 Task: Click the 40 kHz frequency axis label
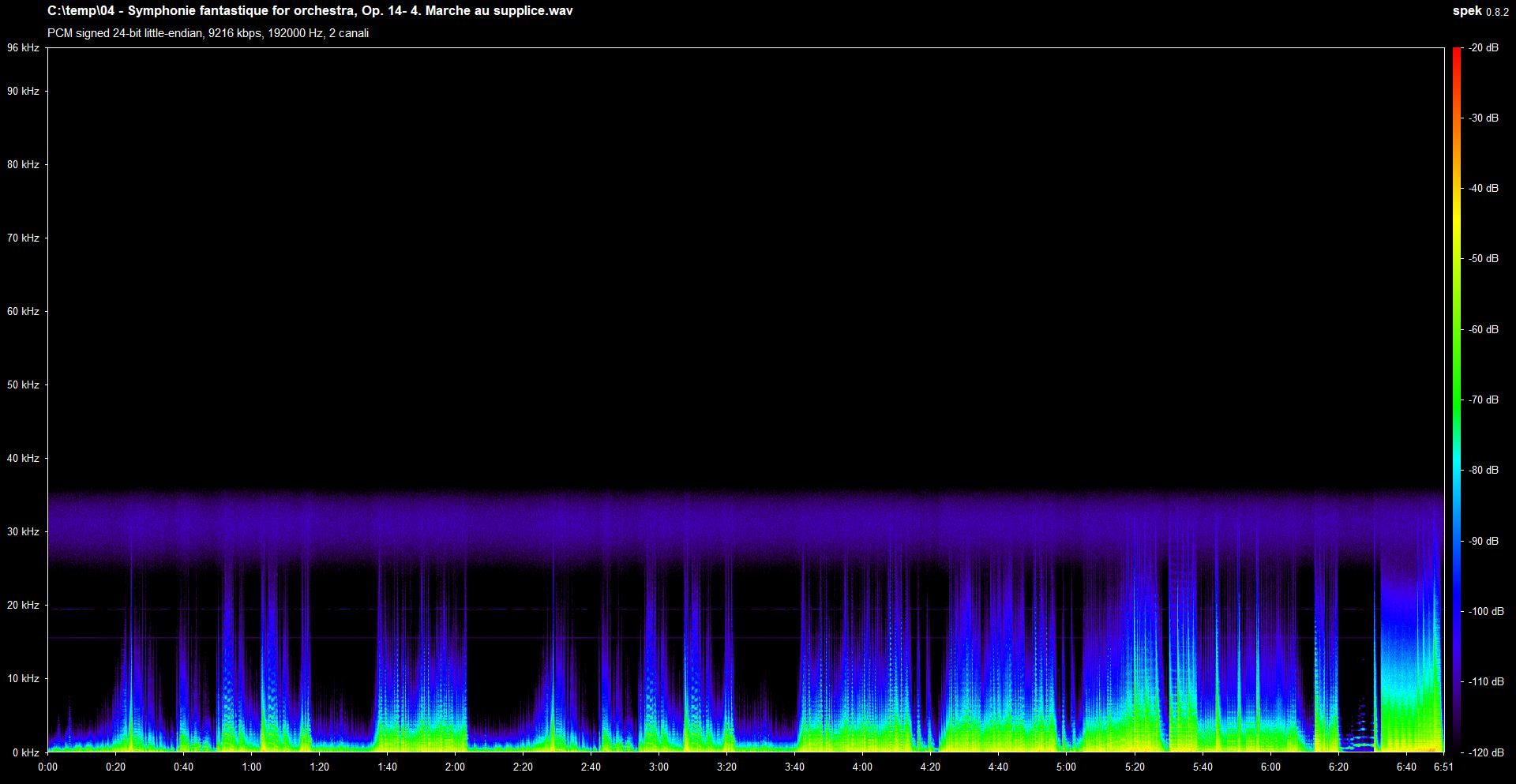(x=24, y=458)
